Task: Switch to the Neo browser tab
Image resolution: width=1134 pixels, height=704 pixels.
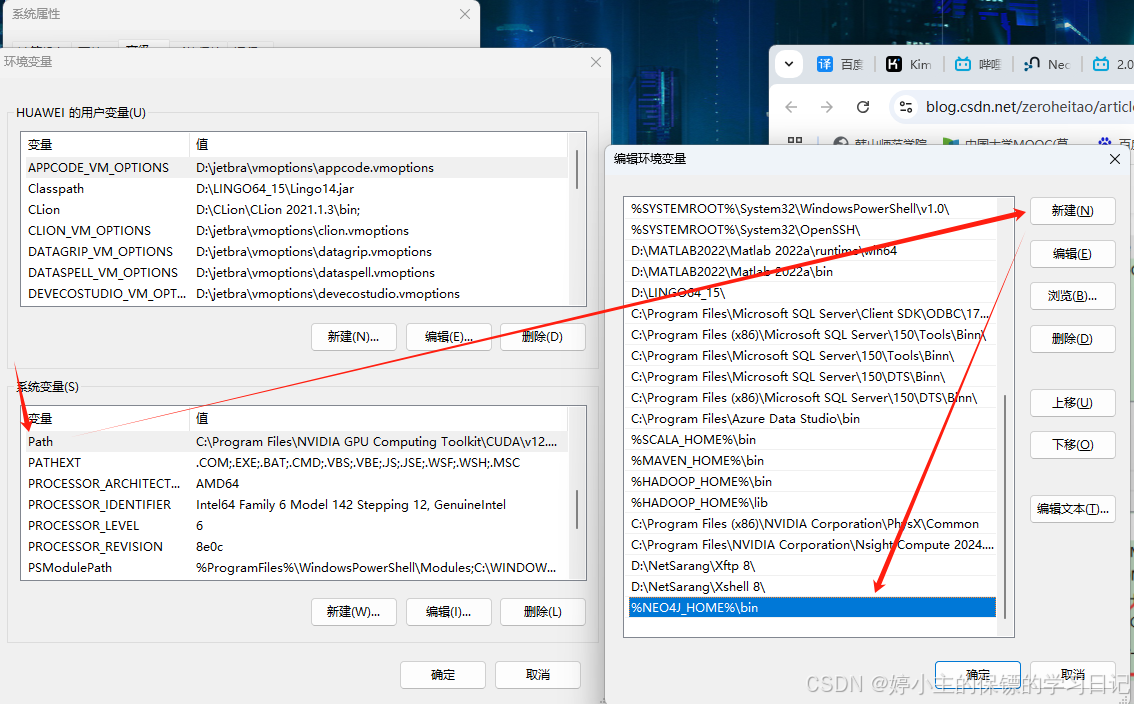Action: tap(1046, 64)
